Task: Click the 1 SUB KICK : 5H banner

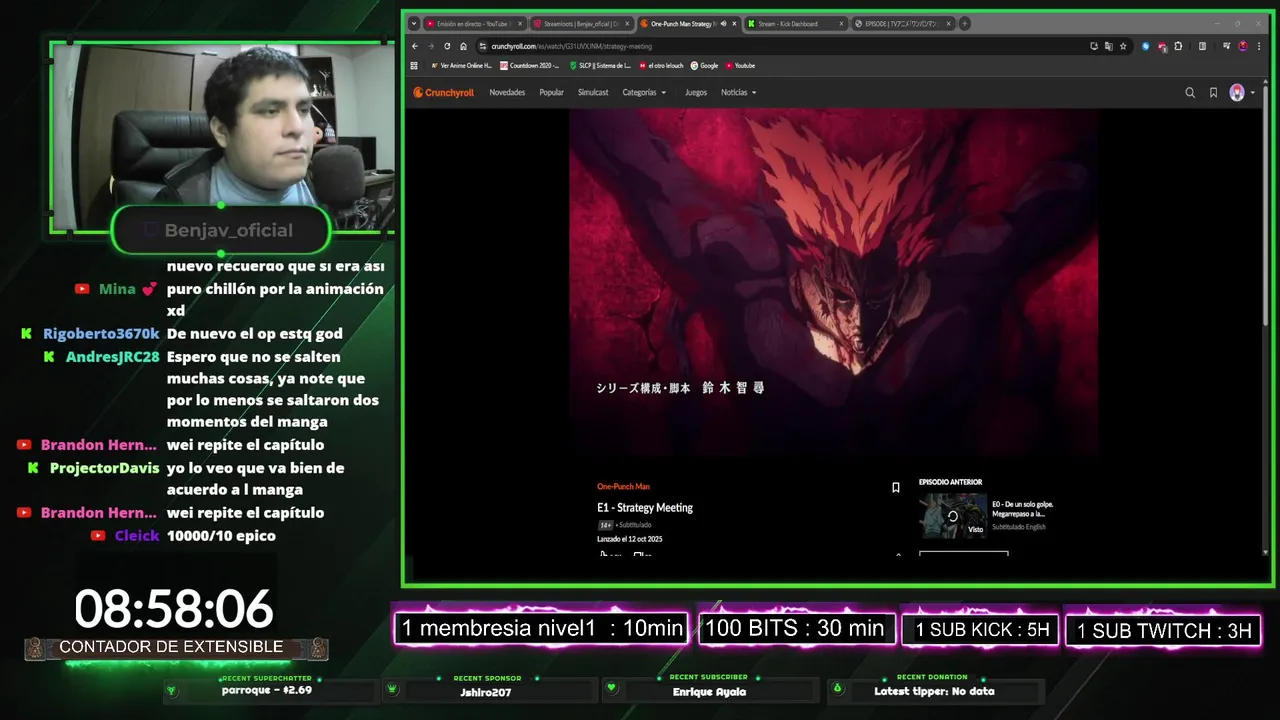Action: pyautogui.click(x=981, y=630)
